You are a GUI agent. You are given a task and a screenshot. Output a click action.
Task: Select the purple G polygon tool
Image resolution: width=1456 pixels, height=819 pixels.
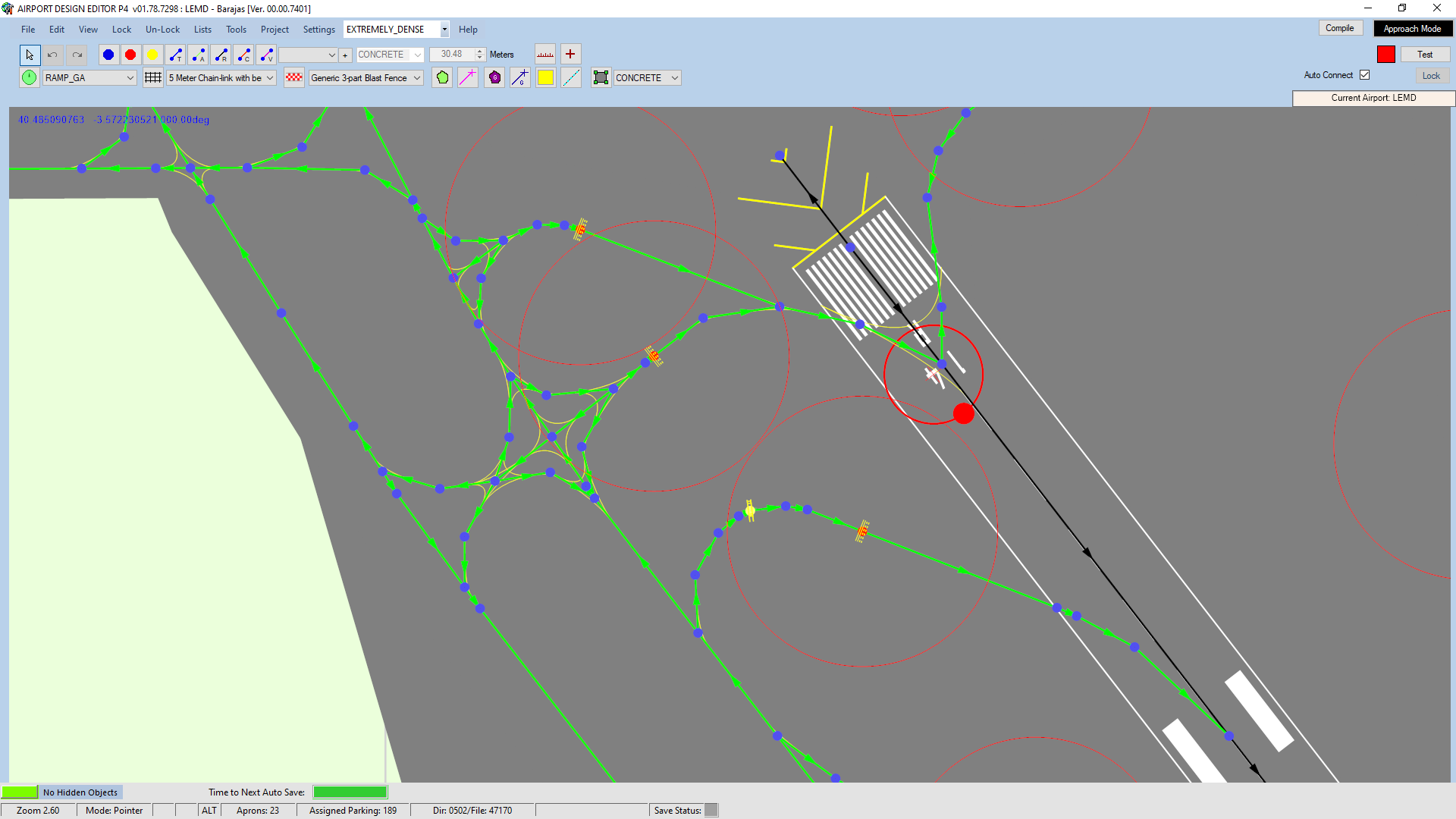click(x=494, y=77)
